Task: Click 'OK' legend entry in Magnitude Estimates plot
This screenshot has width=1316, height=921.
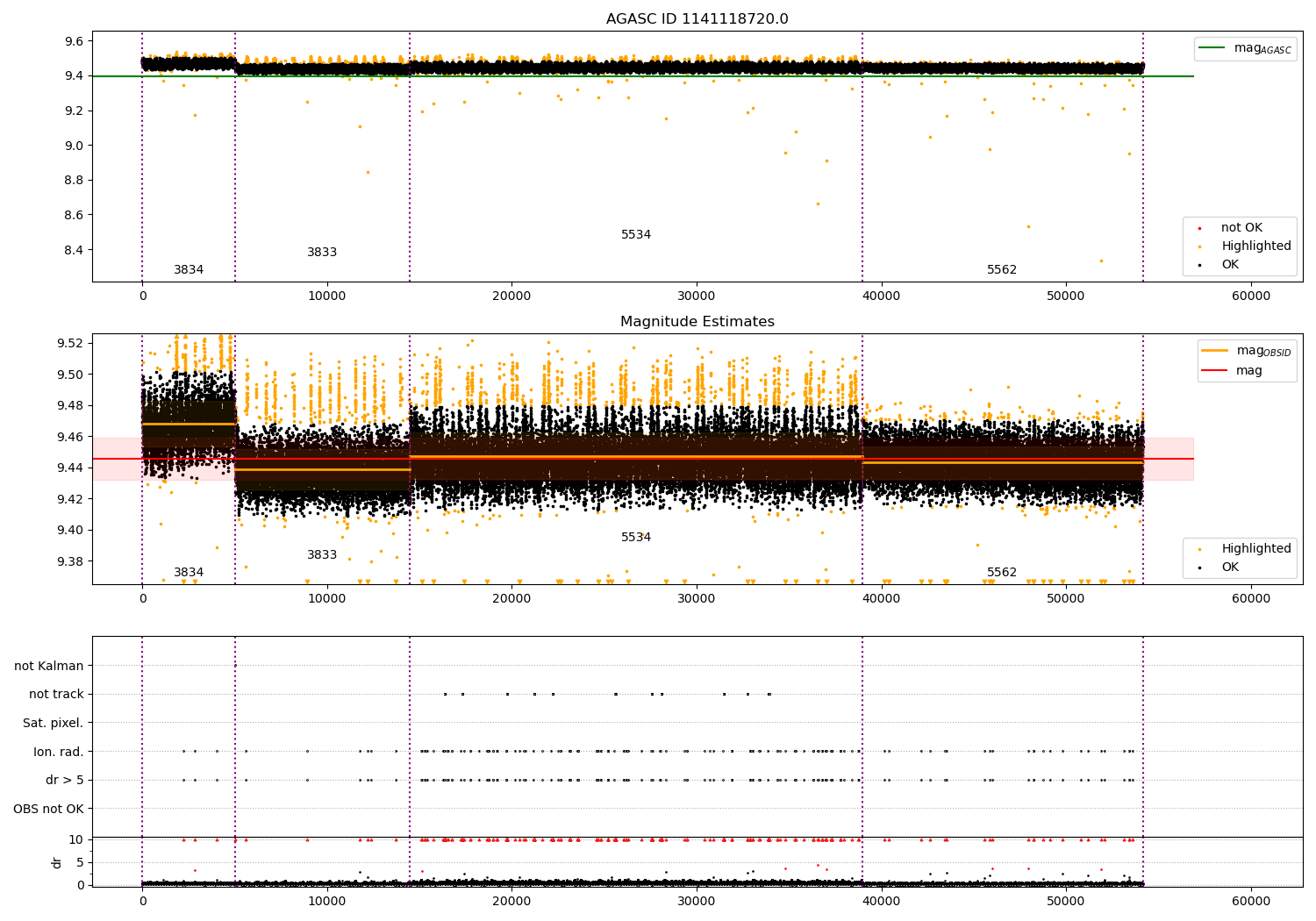Action: 1230,568
